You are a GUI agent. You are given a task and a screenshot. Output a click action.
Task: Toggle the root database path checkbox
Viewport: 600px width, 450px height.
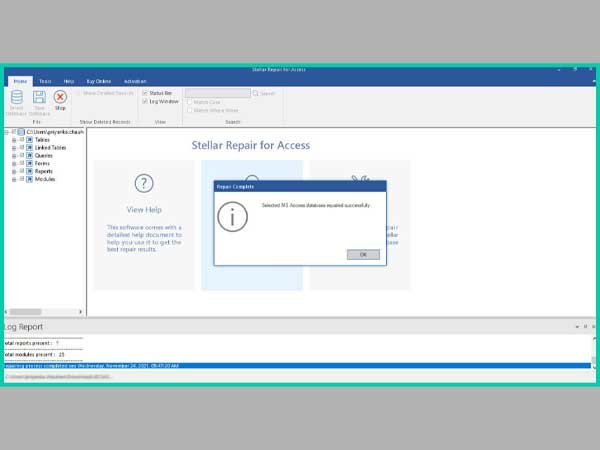14,132
